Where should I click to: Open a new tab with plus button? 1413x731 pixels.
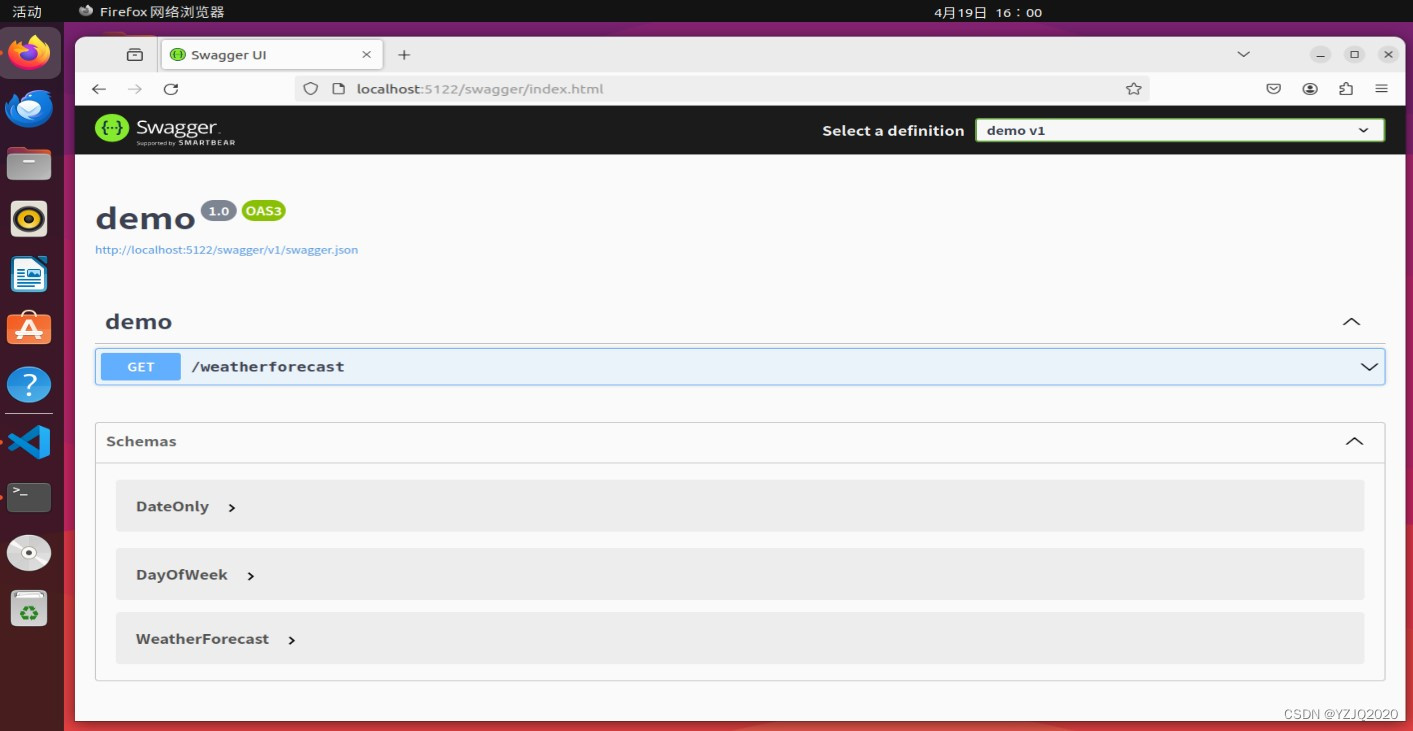coord(404,55)
